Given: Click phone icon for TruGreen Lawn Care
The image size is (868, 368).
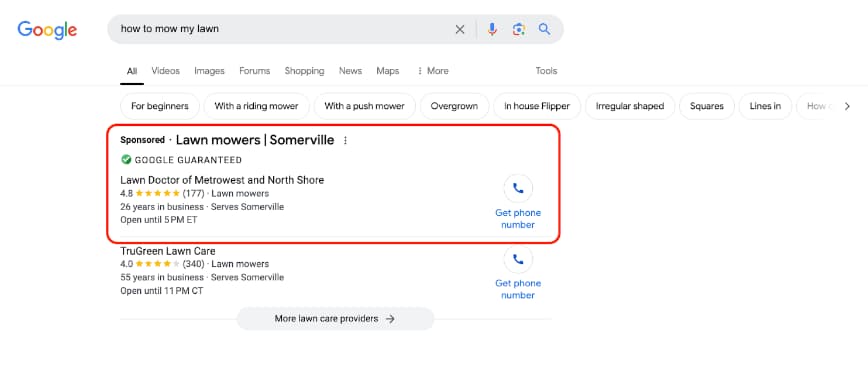Looking at the screenshot, I should 518,259.
